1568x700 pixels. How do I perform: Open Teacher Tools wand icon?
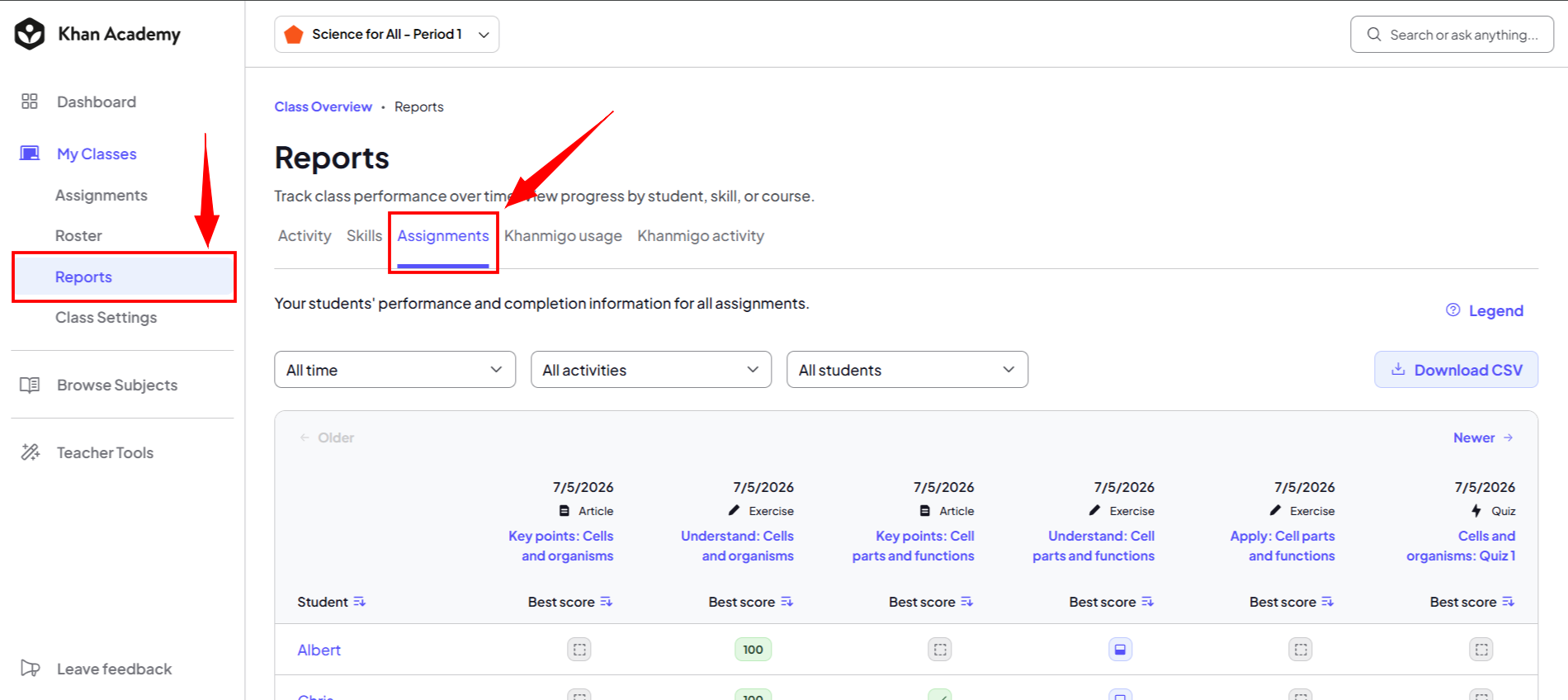pyautogui.click(x=31, y=452)
